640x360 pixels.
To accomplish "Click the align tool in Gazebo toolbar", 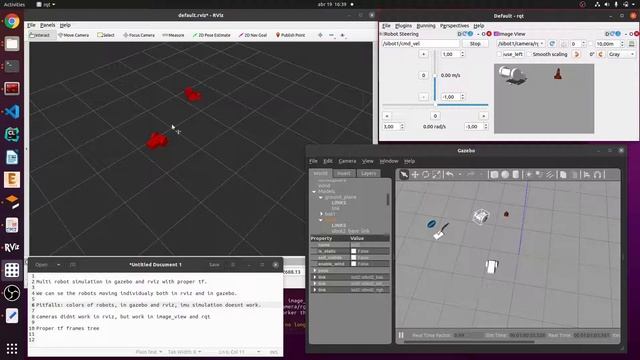I will pyautogui.click(x=587, y=175).
